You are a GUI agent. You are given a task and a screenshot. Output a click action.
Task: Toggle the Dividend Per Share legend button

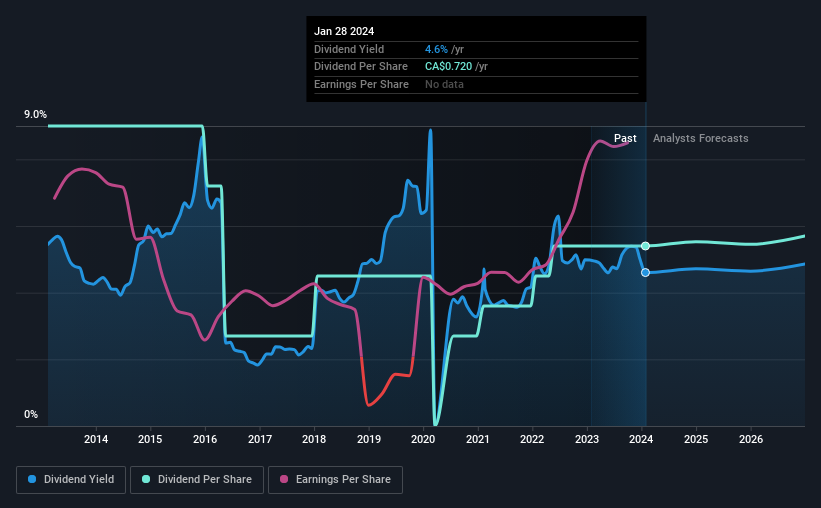[197, 480]
